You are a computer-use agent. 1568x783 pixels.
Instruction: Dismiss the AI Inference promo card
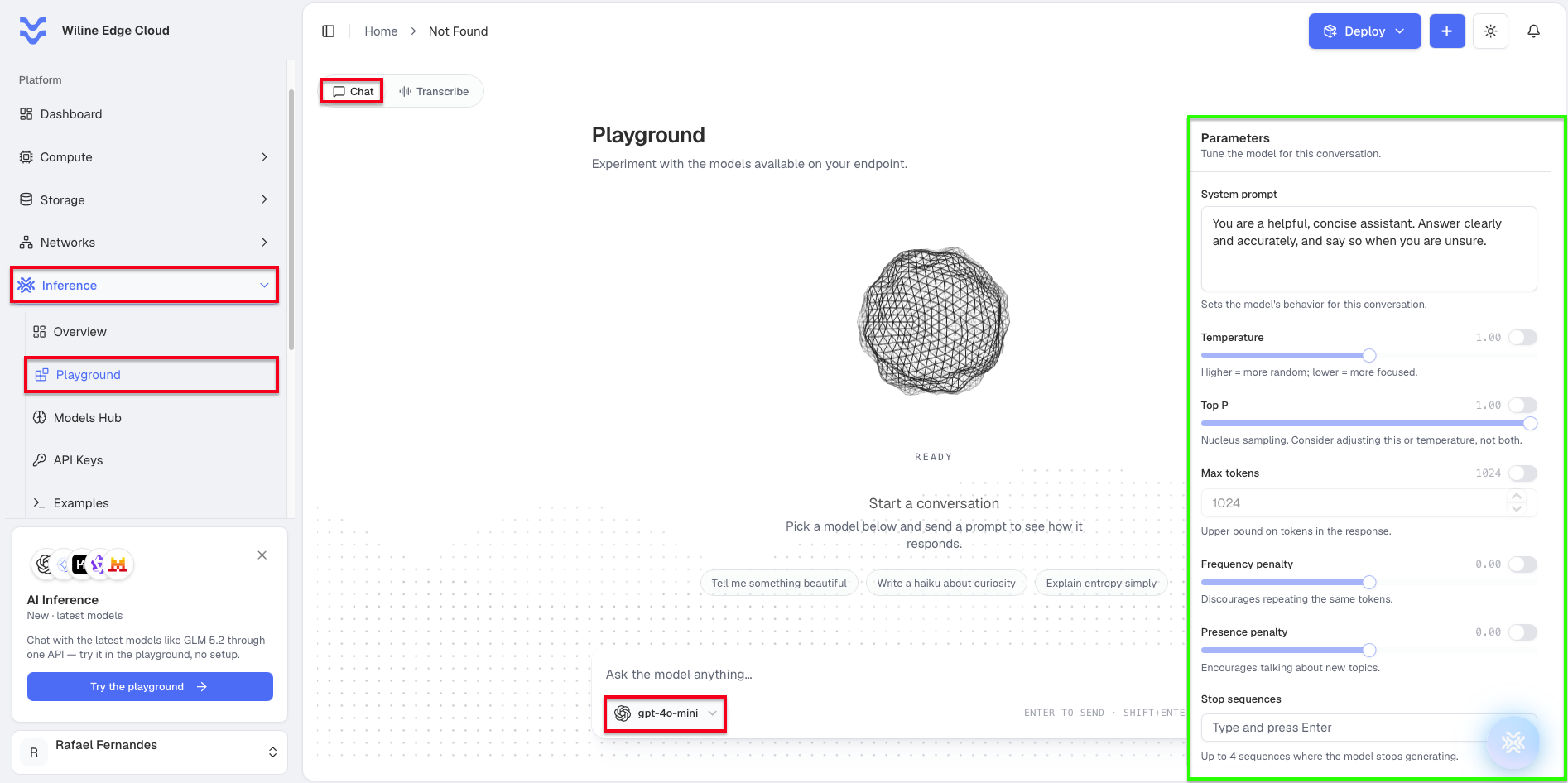point(262,555)
